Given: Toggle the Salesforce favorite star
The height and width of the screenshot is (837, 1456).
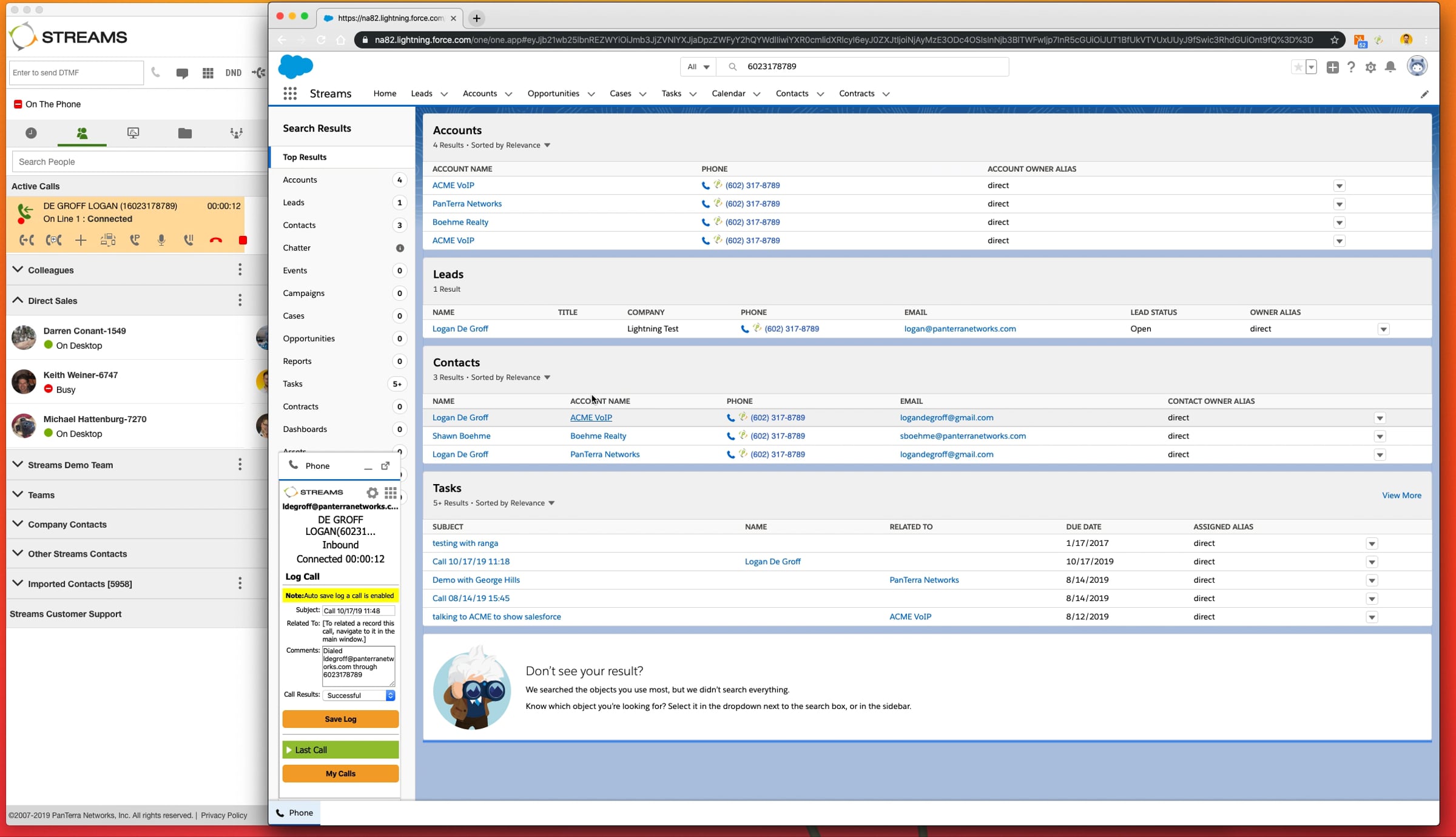Looking at the screenshot, I should pyautogui.click(x=1298, y=67).
